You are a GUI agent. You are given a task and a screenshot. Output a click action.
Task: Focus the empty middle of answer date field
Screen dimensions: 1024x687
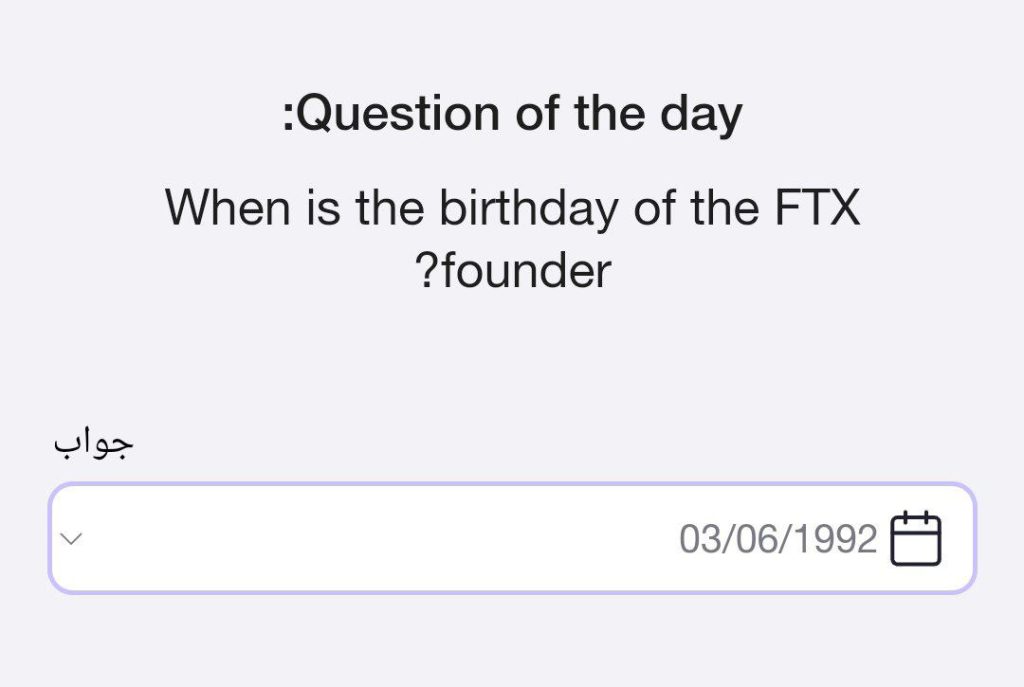(x=379, y=539)
